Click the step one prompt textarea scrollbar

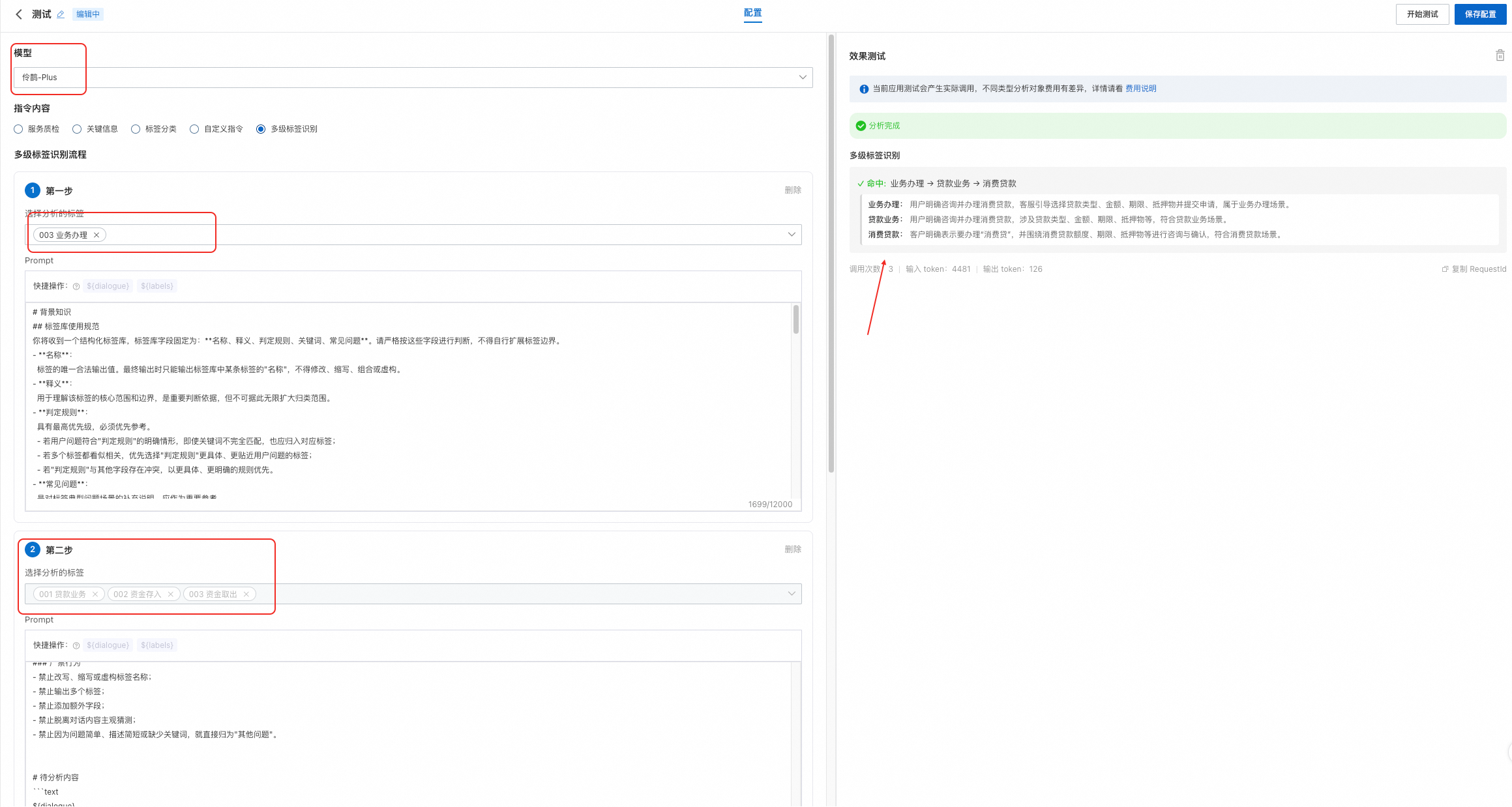point(795,319)
